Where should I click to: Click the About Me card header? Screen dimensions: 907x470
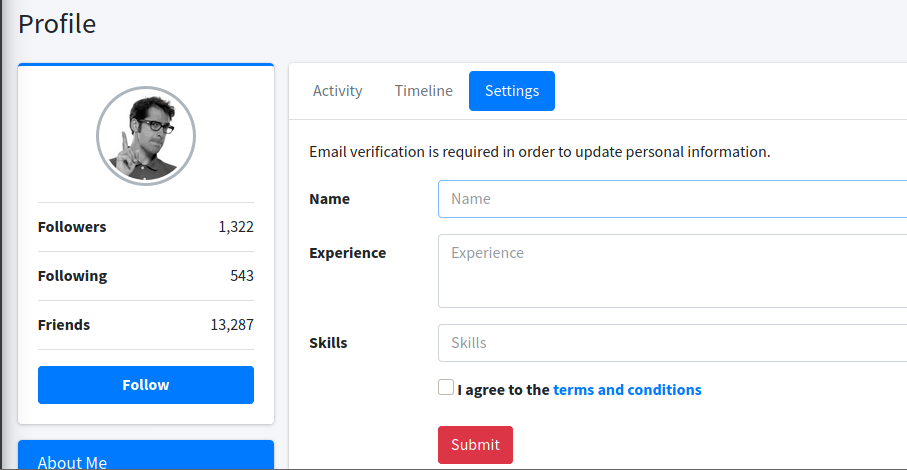tap(146, 458)
